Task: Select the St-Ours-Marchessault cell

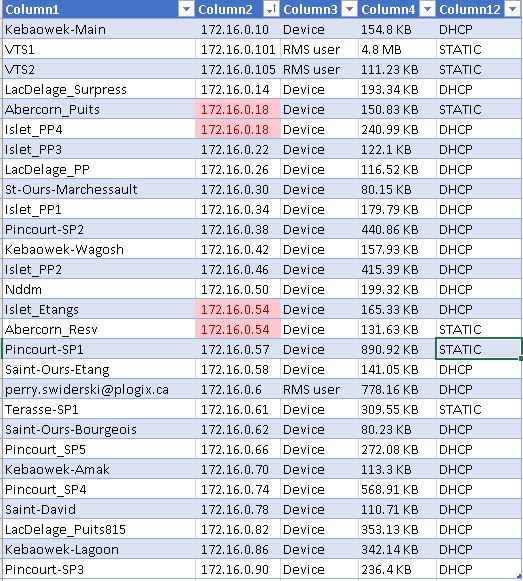Action: (99, 189)
